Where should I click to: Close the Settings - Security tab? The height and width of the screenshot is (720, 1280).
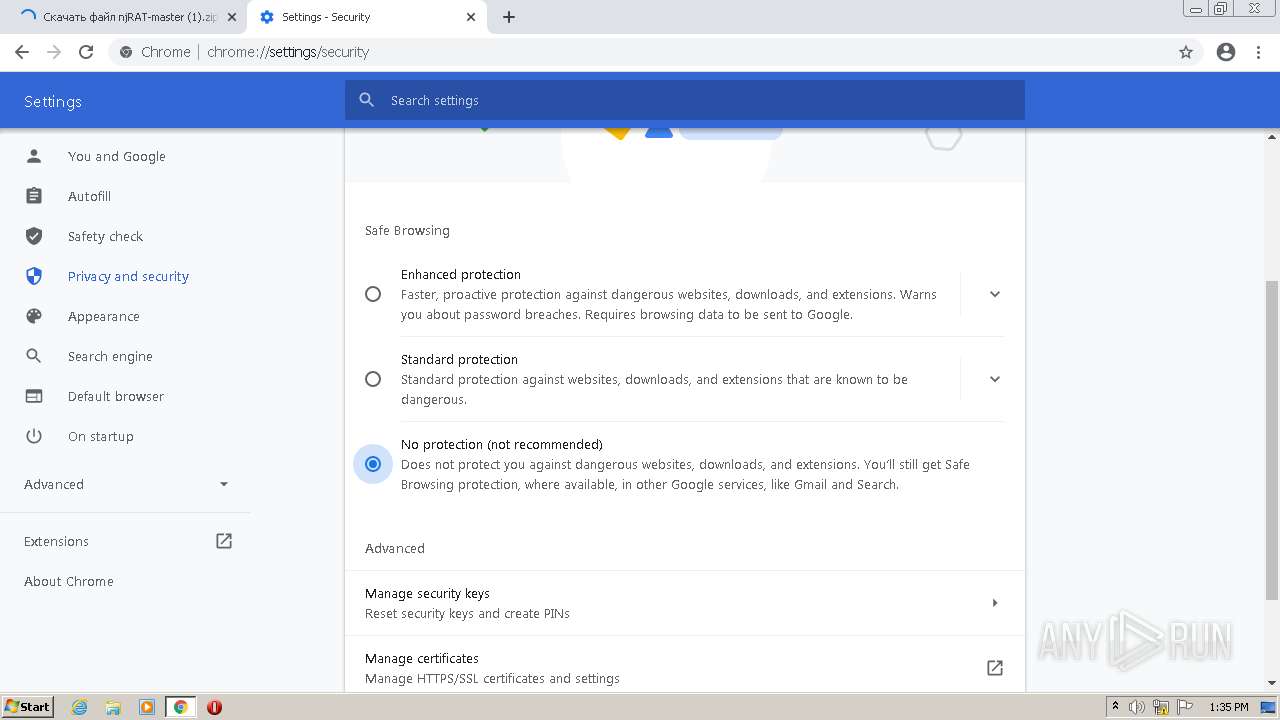[x=471, y=17]
